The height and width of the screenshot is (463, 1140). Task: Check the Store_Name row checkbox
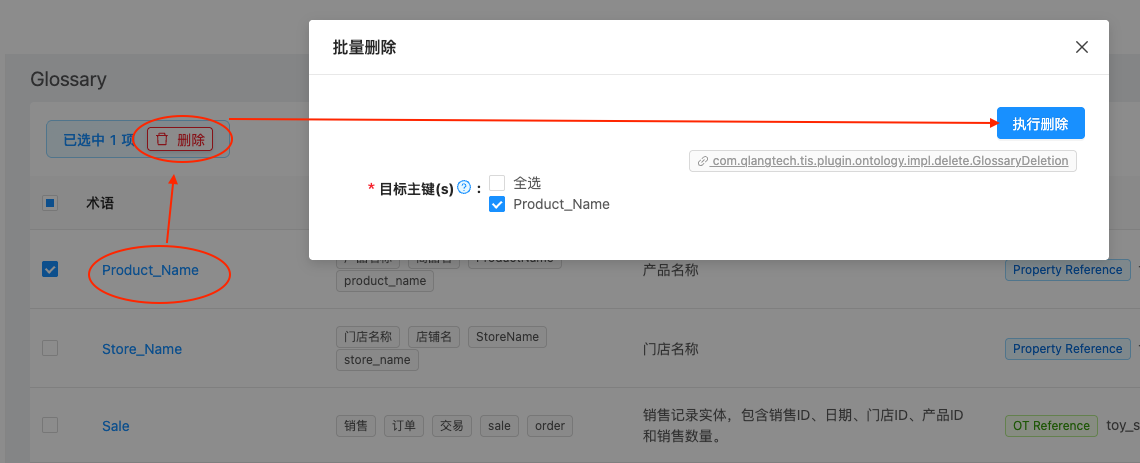[x=49, y=349]
